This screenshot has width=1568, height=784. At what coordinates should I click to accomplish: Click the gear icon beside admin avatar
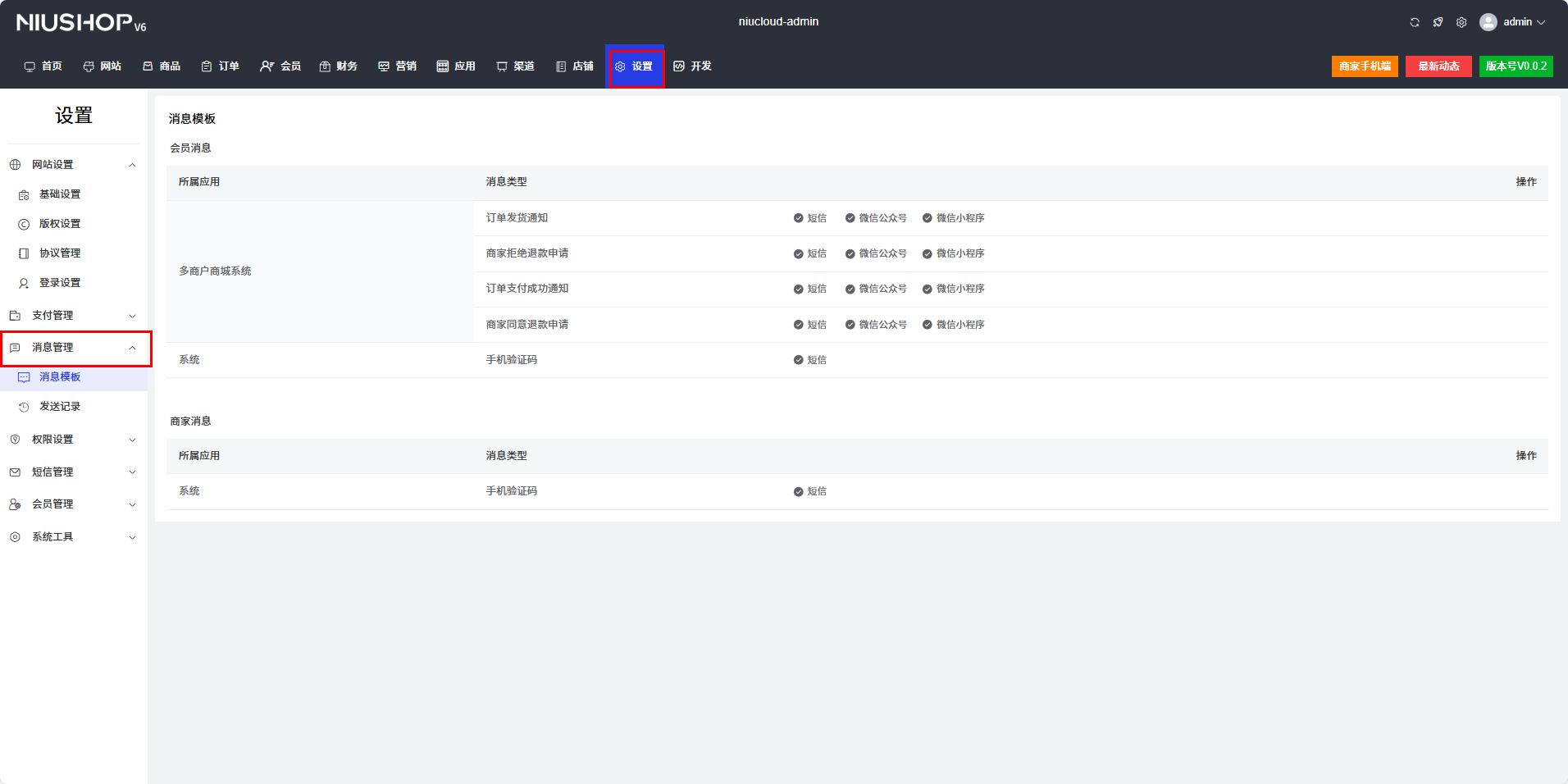(1461, 22)
